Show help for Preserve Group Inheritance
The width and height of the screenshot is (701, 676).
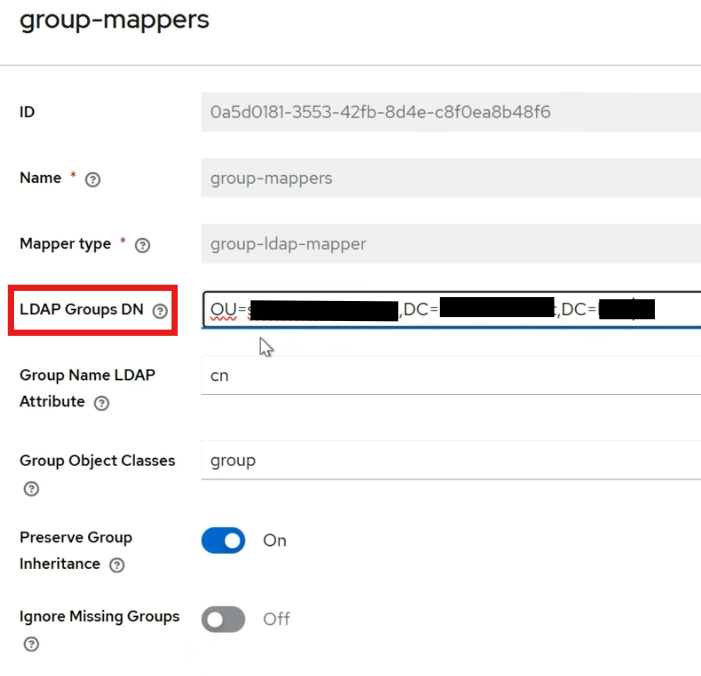[x=117, y=566]
